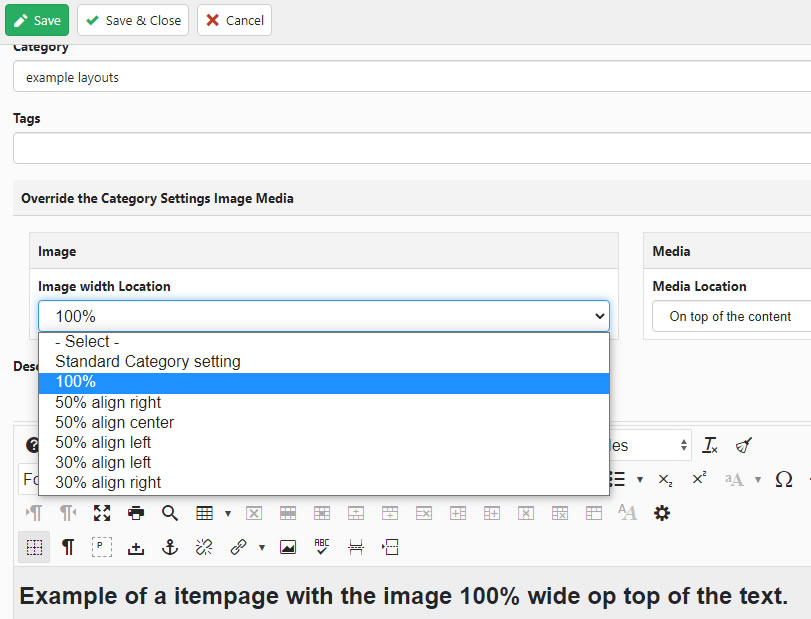Choose 'Standard Category setting' option
The height and width of the screenshot is (619, 811).
(x=147, y=361)
